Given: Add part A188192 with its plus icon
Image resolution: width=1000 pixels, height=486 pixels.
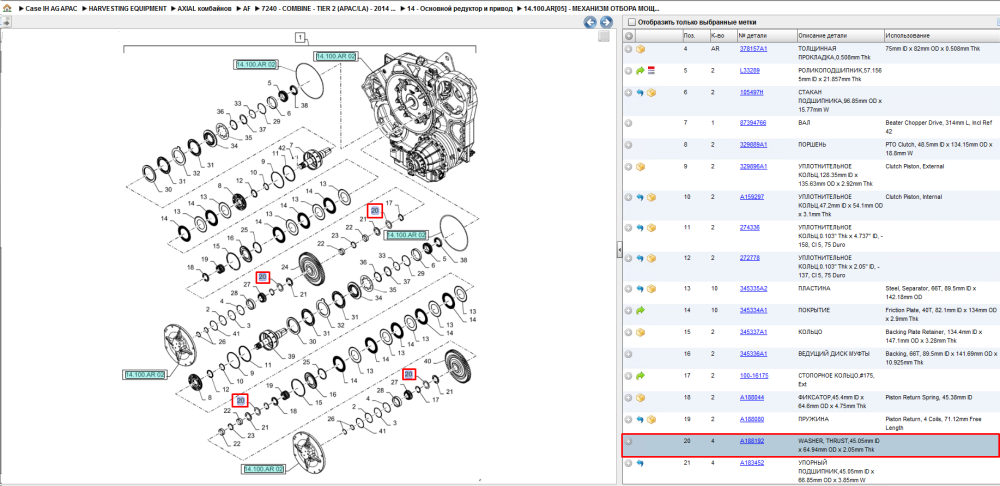Looking at the screenshot, I should point(629,441).
